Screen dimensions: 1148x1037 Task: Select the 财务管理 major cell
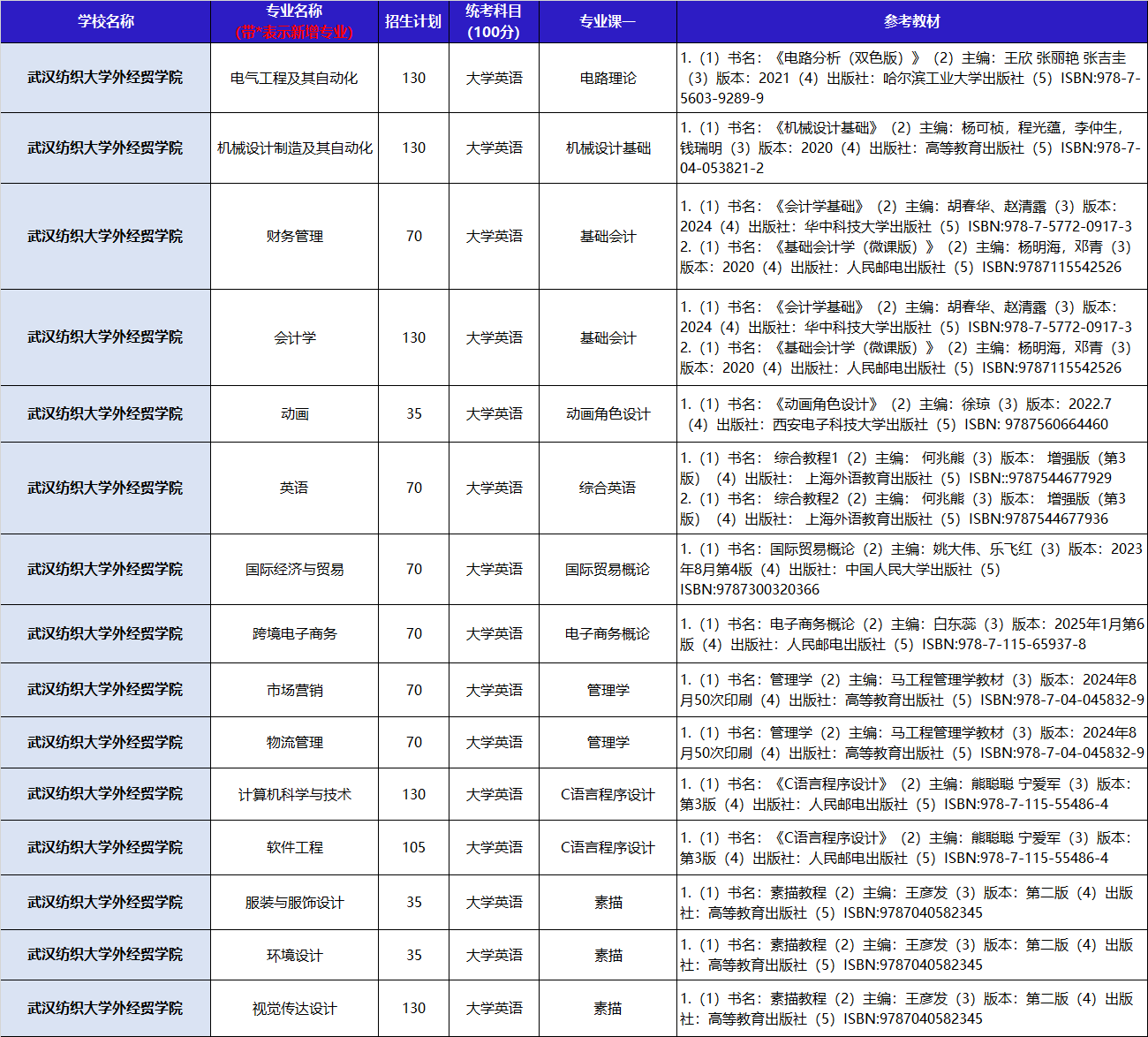(x=294, y=237)
